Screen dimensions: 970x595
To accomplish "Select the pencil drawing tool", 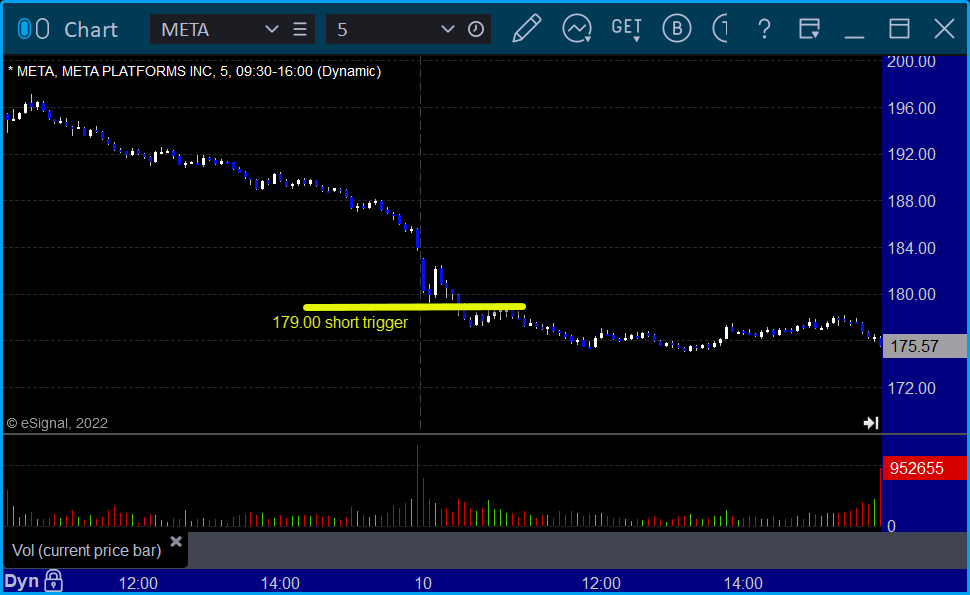I will click(526, 28).
